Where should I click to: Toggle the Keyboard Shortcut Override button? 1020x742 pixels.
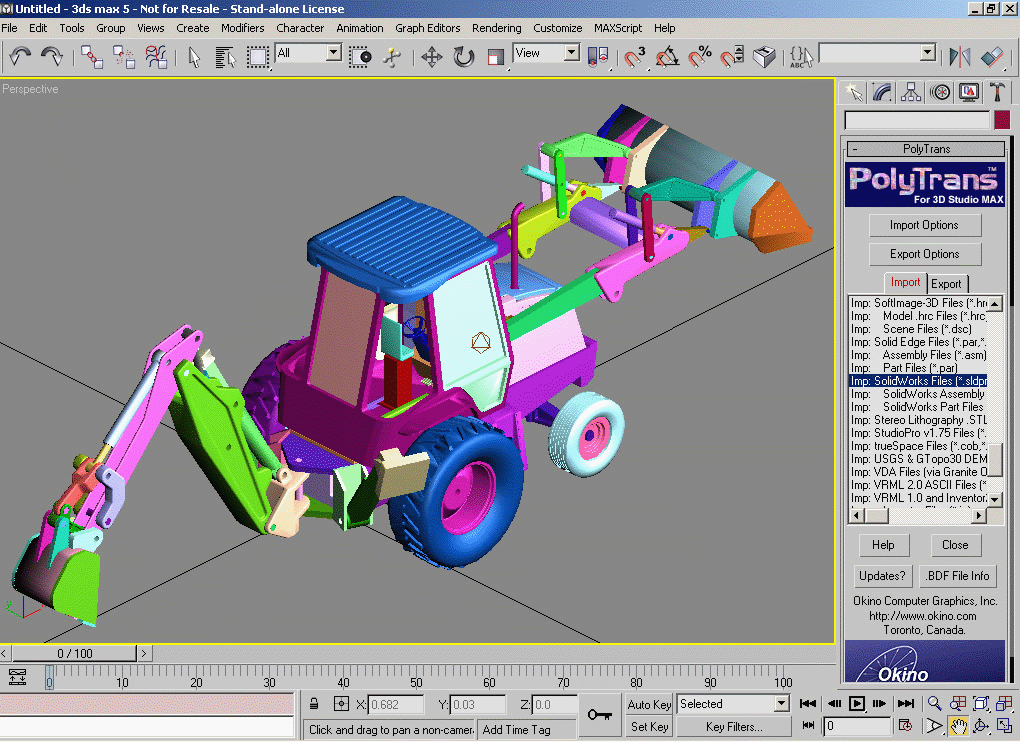click(x=764, y=57)
